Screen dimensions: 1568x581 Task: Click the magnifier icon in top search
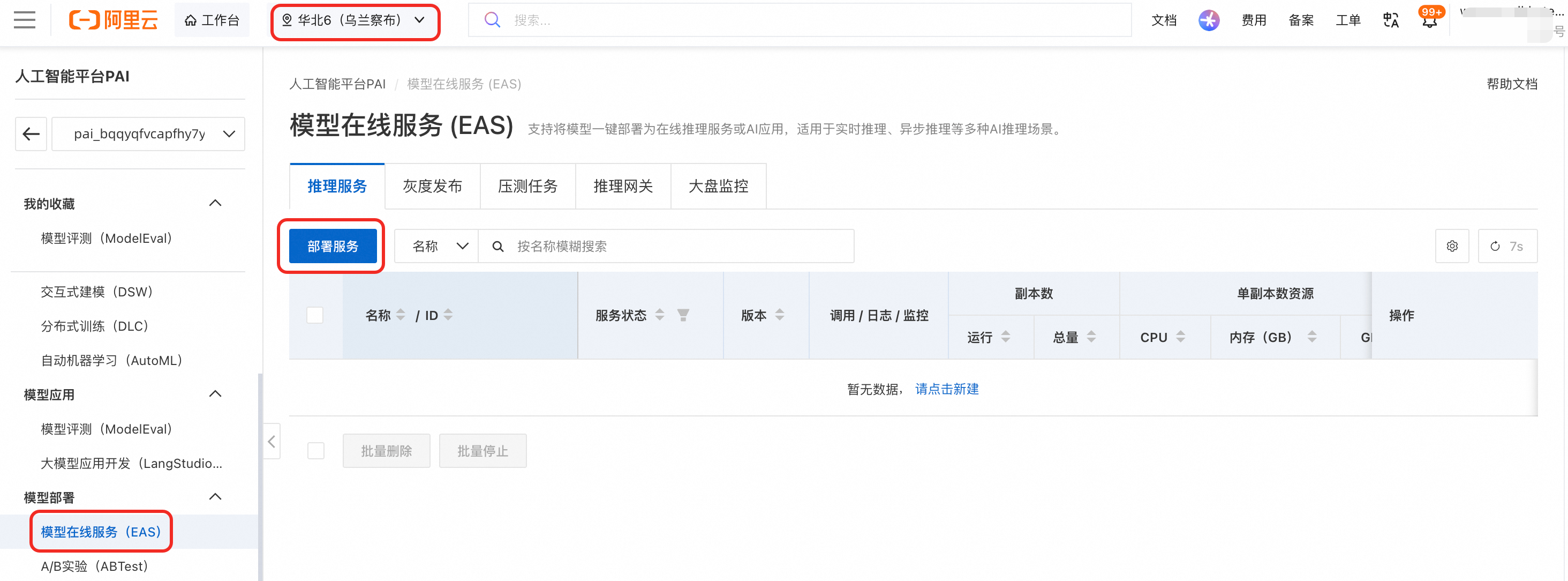pos(492,20)
